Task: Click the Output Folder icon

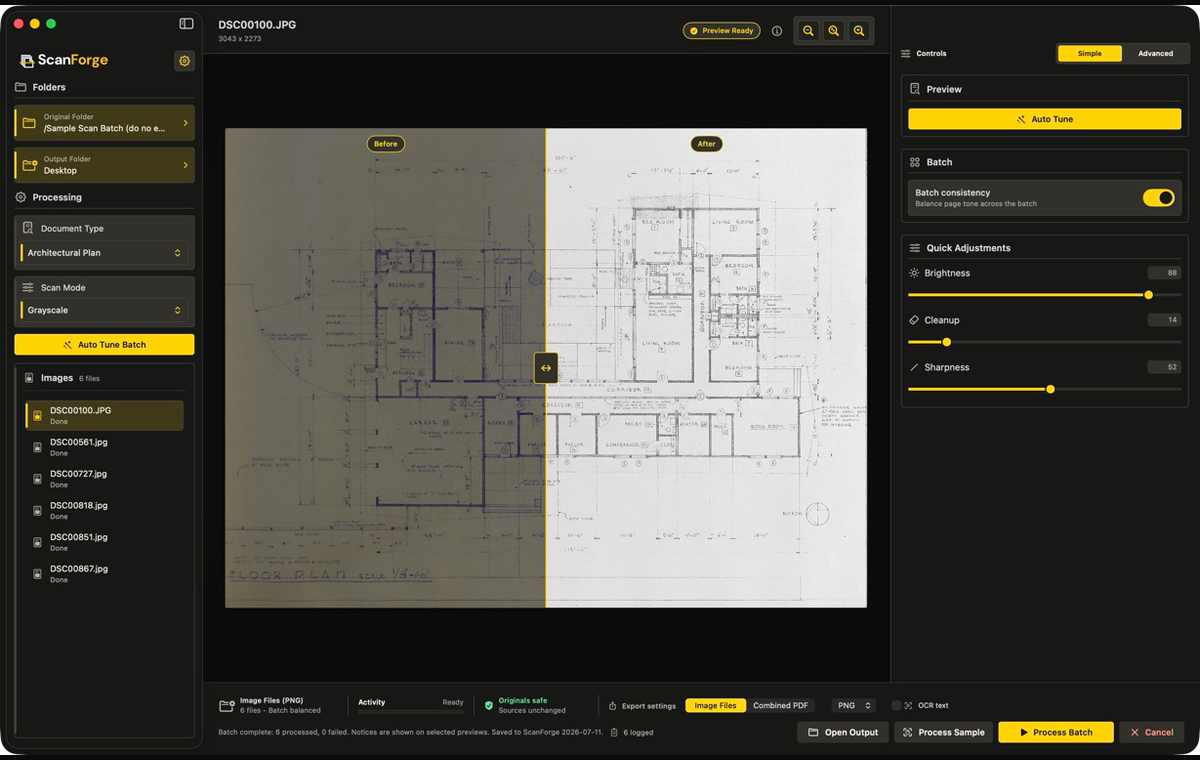Action: tap(29, 165)
